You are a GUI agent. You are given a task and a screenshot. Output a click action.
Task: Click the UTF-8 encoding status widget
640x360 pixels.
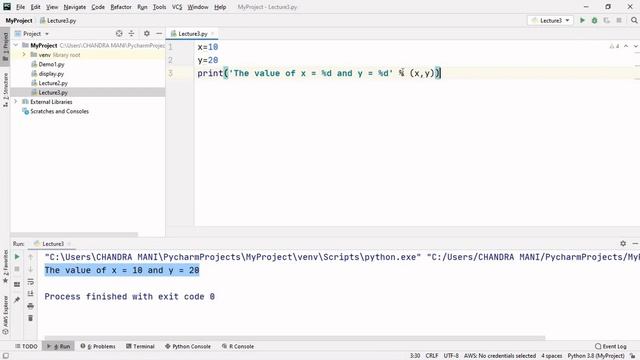pyautogui.click(x=451, y=356)
